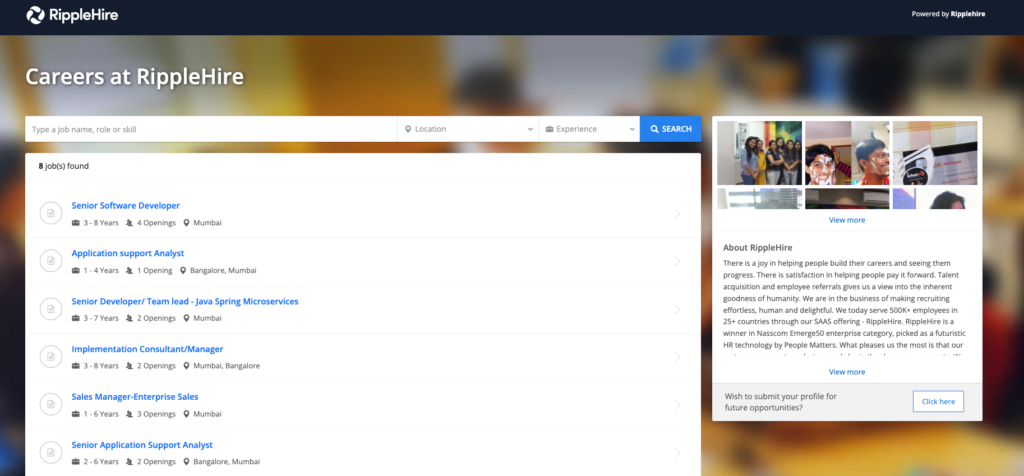Click location pin in Implementation Consultant/Manager row

(x=186, y=366)
